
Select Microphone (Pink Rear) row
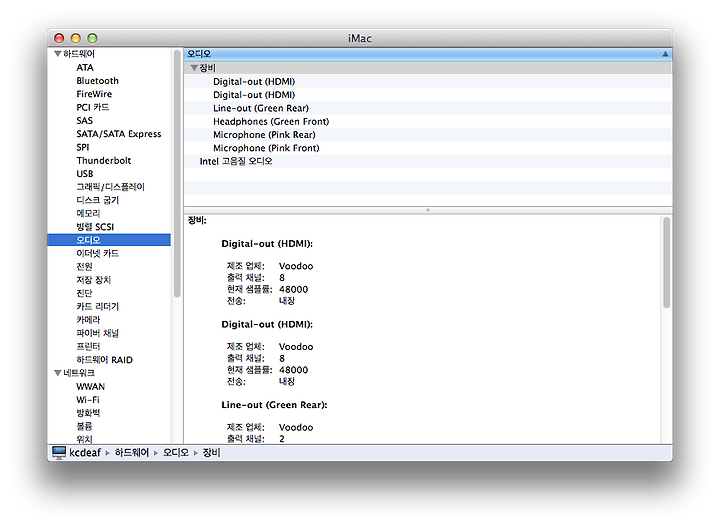(428, 135)
